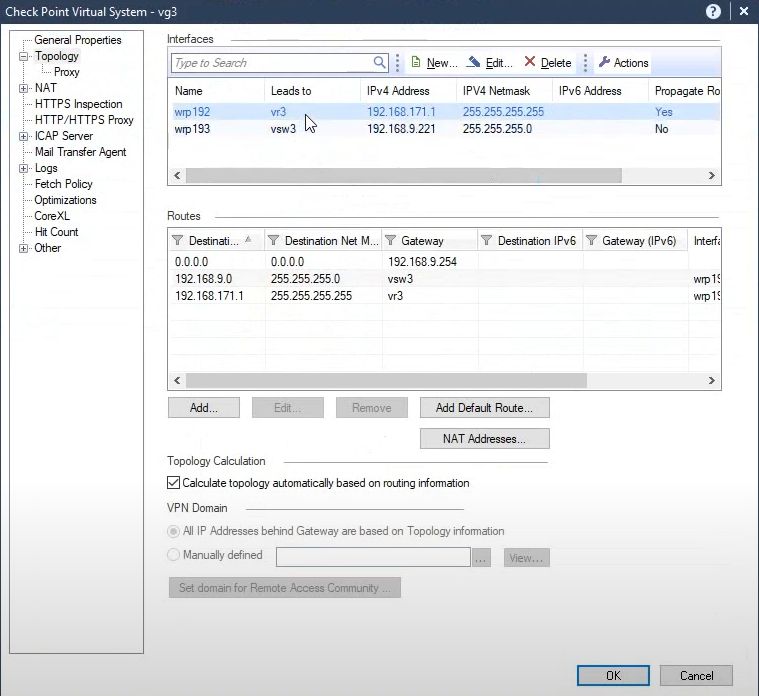
Task: Click NAT Addresses... button
Action: point(485,439)
